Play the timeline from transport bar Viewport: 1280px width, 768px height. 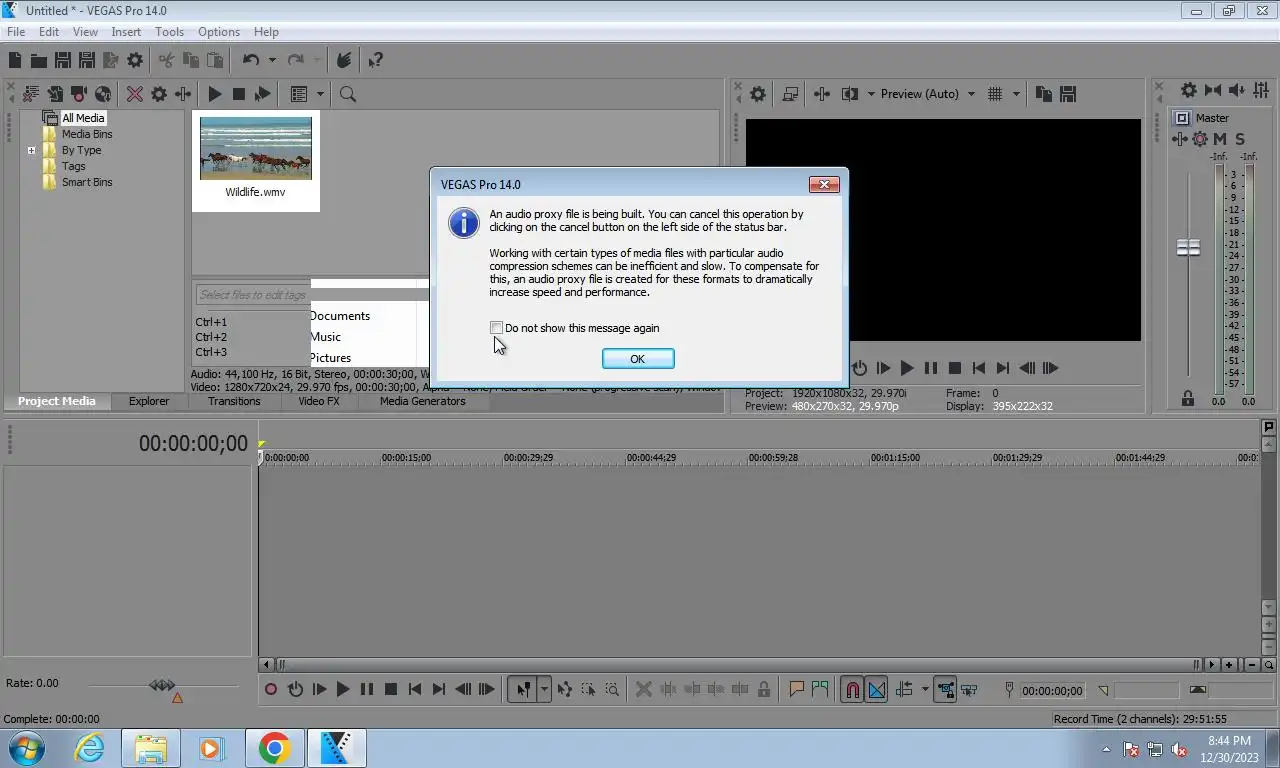343,689
